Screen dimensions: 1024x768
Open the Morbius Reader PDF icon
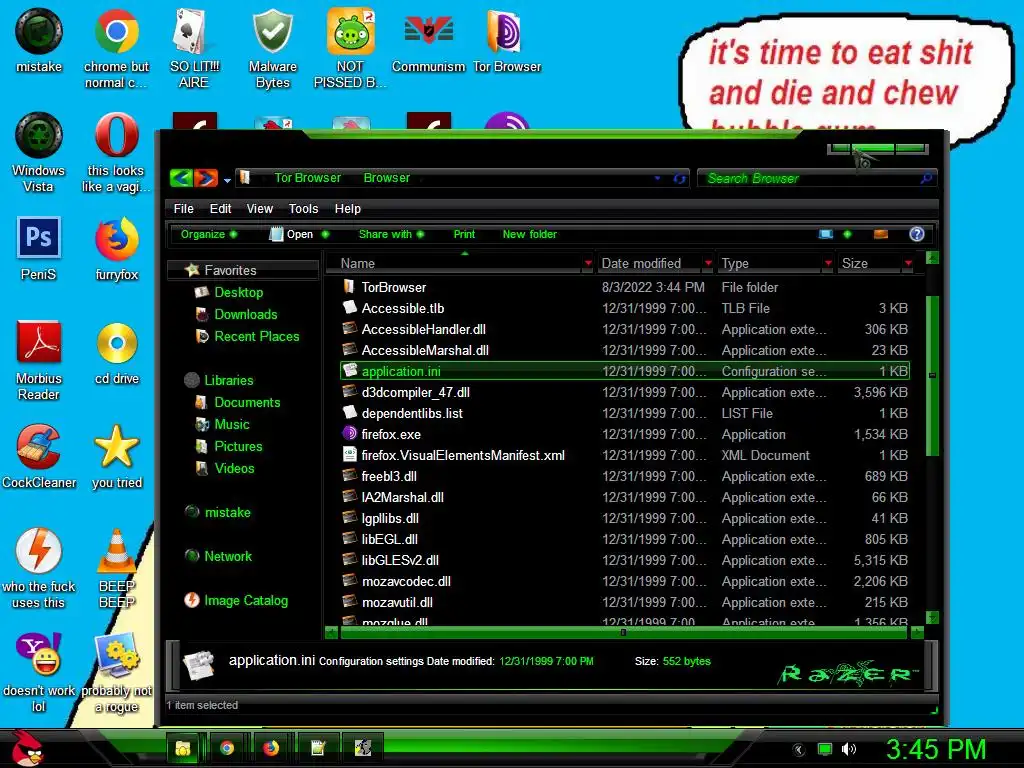(39, 360)
